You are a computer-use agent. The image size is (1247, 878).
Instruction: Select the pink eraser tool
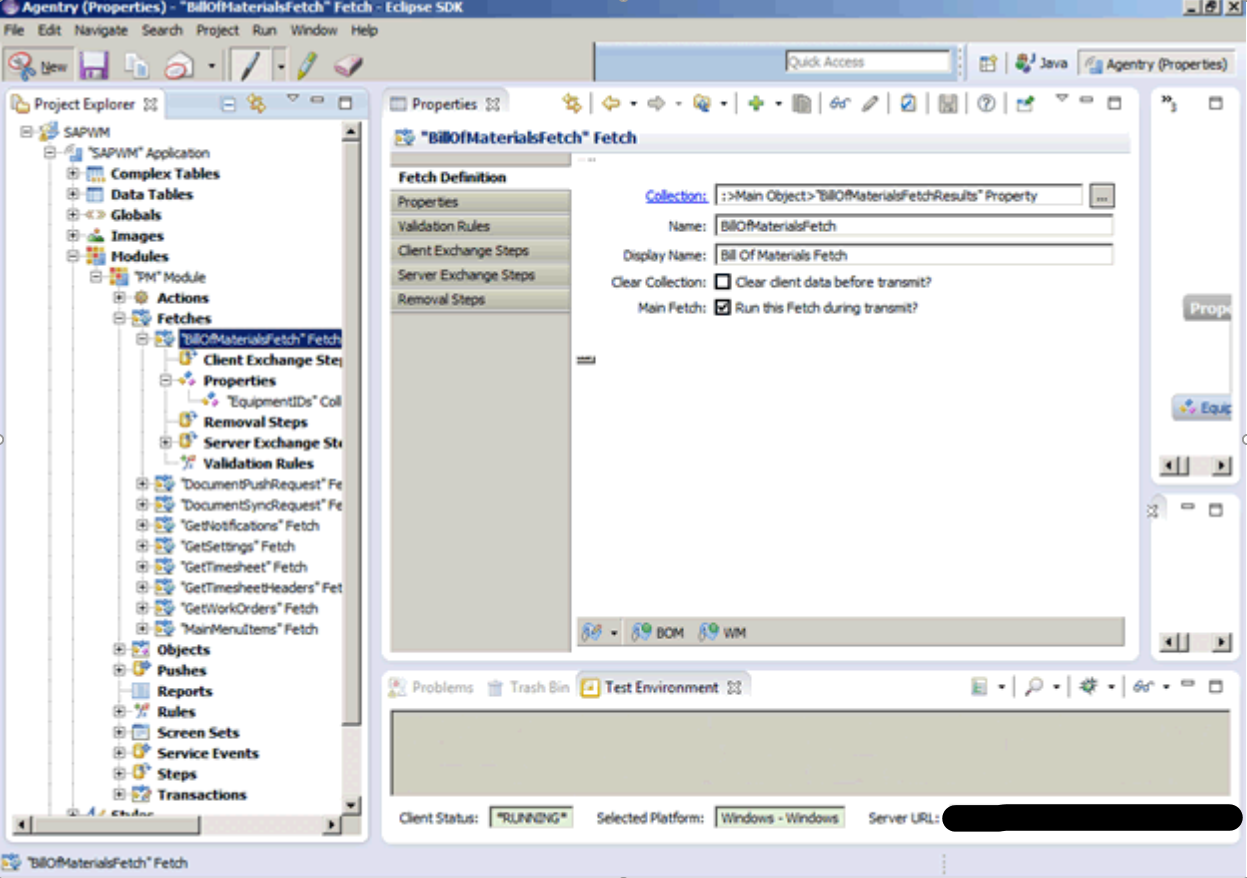pos(347,66)
